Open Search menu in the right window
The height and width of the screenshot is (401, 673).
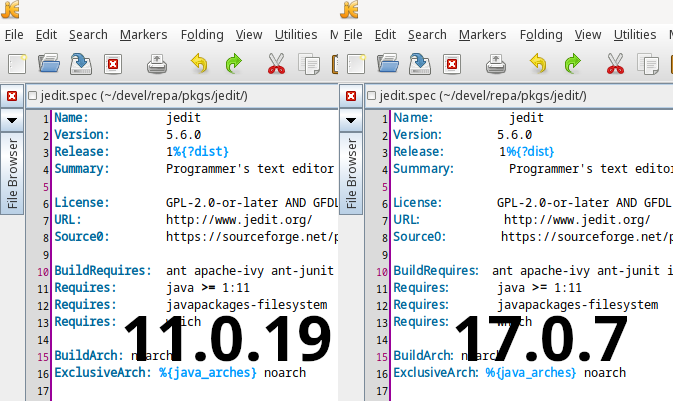click(427, 34)
